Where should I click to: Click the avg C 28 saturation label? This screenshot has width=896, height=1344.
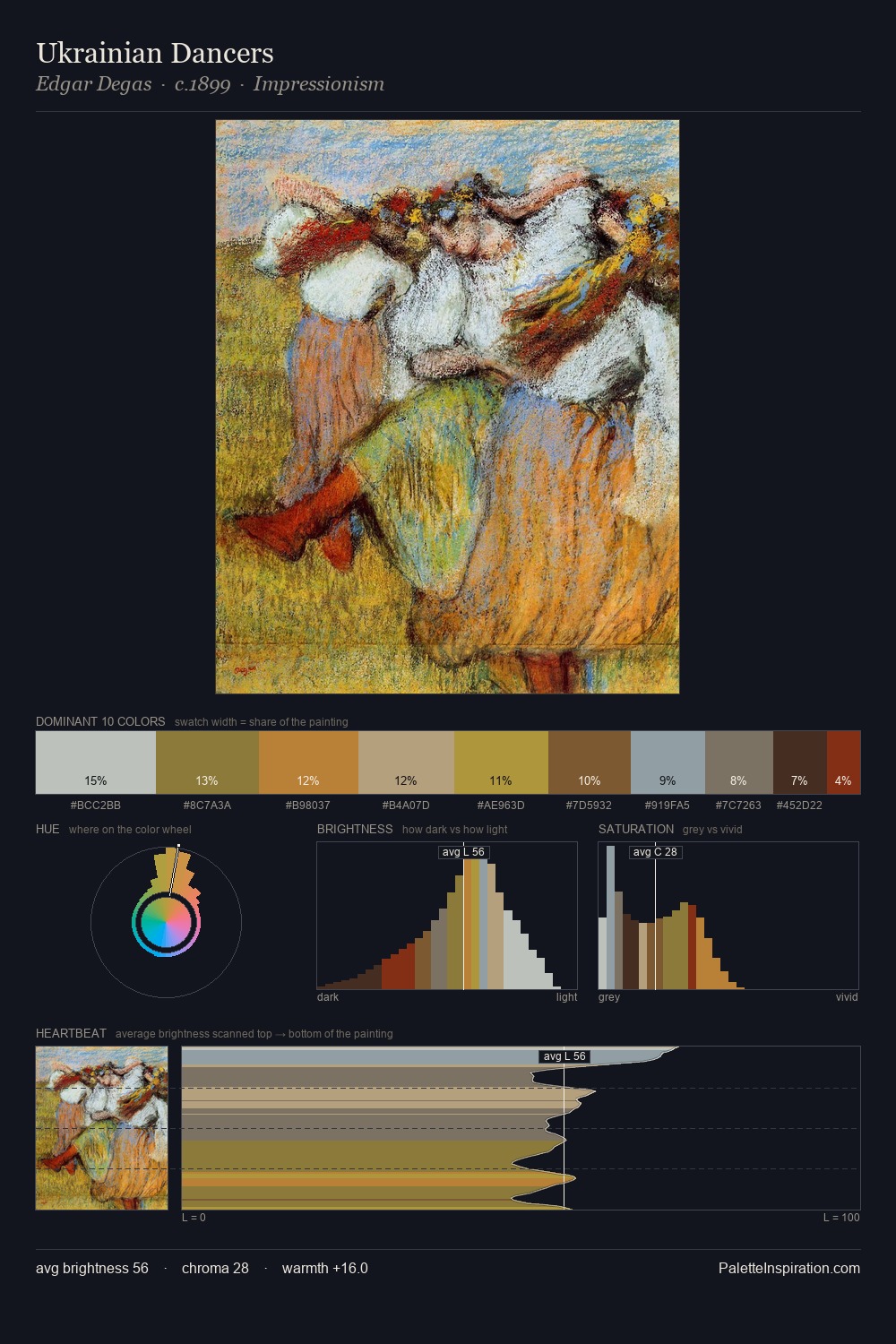coord(655,852)
